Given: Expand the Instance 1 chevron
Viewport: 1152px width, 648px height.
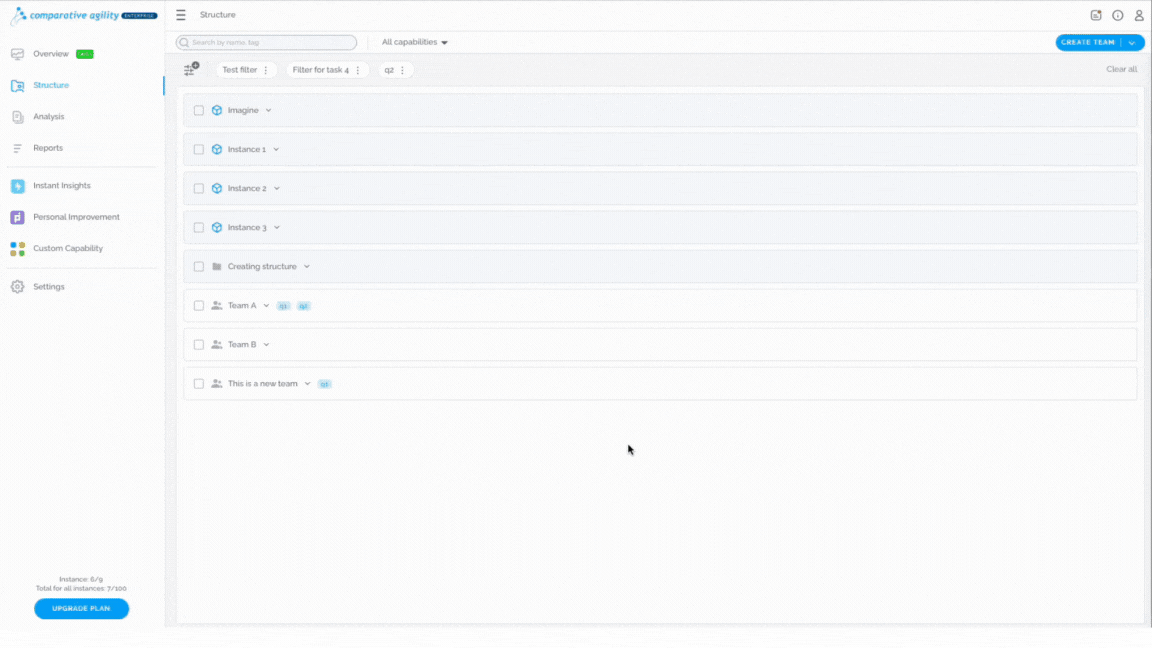Looking at the screenshot, I should [x=276, y=149].
